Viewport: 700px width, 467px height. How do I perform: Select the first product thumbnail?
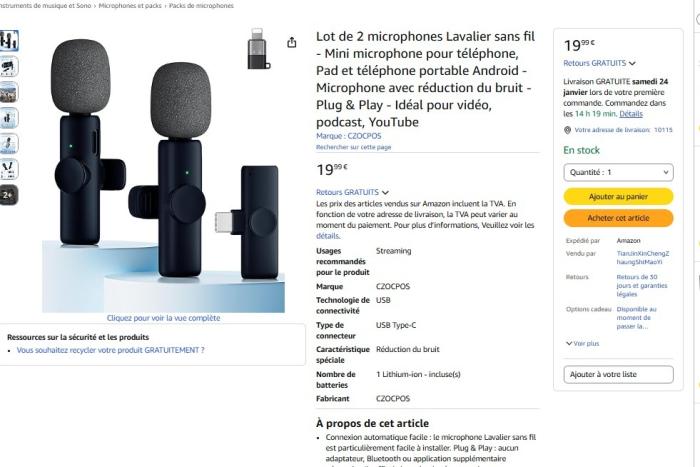pyautogui.click(x=8, y=42)
